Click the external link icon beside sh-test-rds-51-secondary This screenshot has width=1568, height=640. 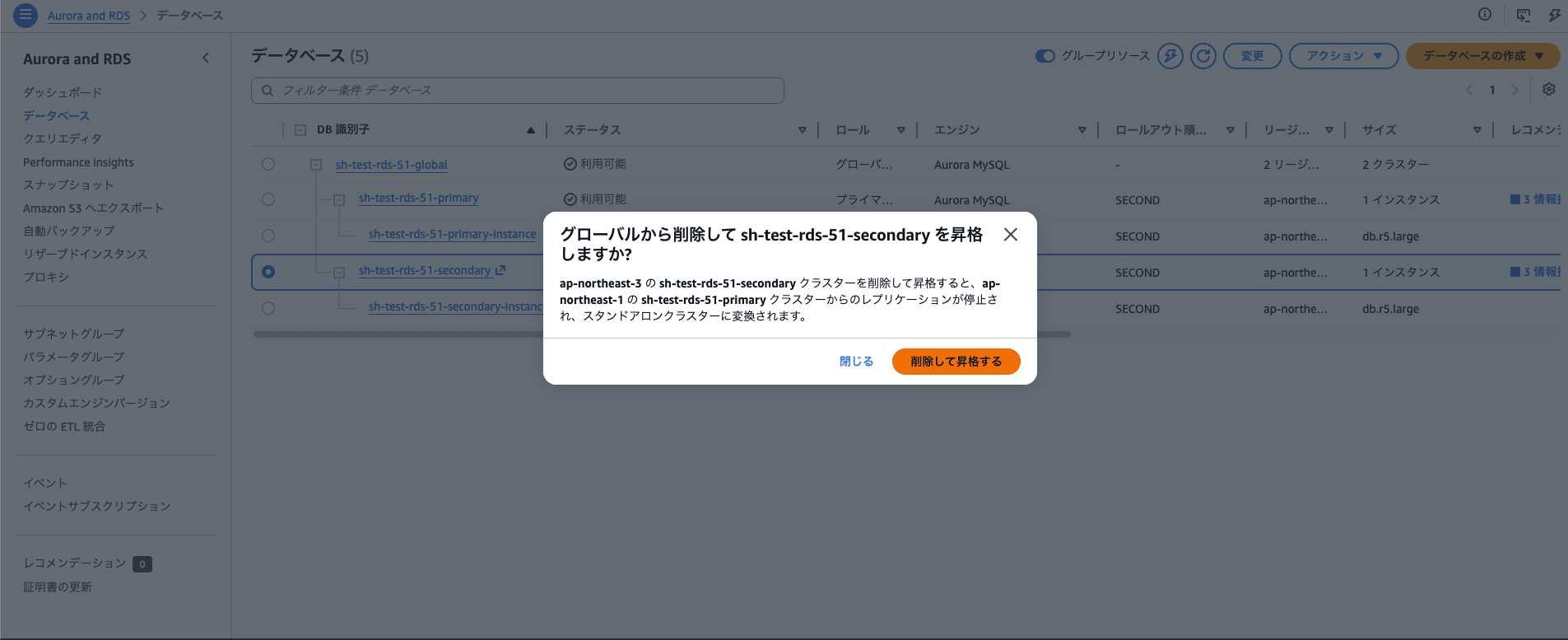(x=500, y=270)
